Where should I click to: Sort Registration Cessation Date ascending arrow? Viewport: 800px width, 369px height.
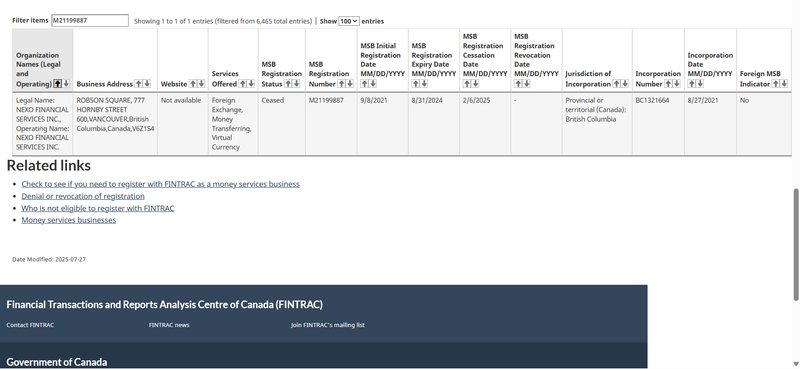(467, 84)
